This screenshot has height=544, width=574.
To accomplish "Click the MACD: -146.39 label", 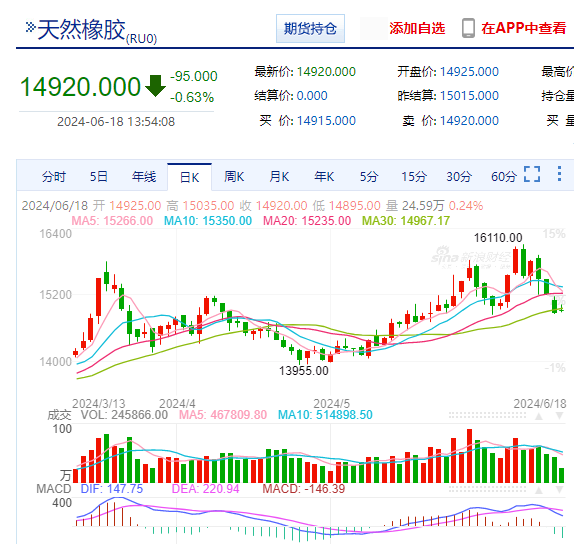I will (x=304, y=489).
